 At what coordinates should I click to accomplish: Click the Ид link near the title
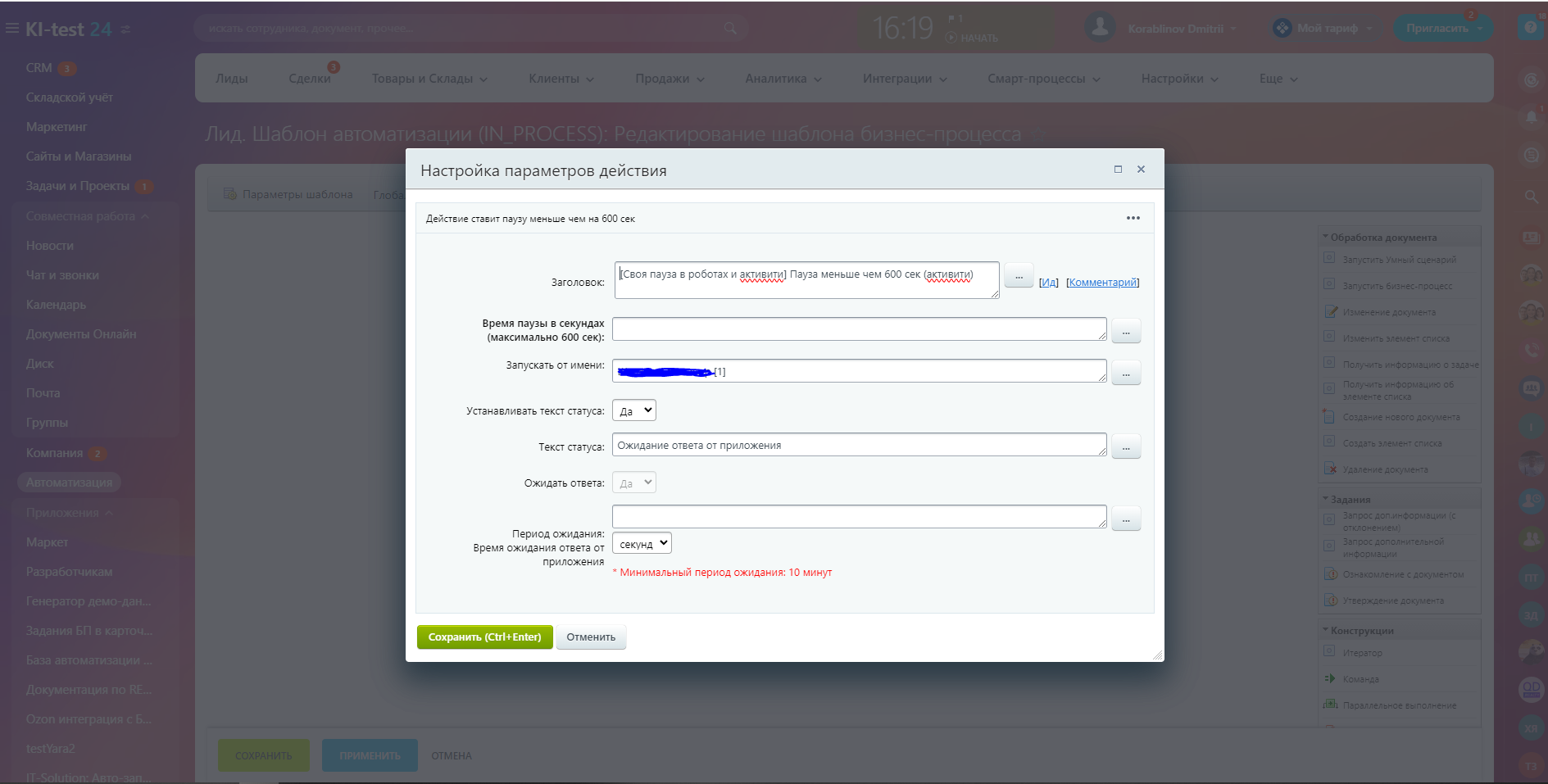(x=1049, y=283)
